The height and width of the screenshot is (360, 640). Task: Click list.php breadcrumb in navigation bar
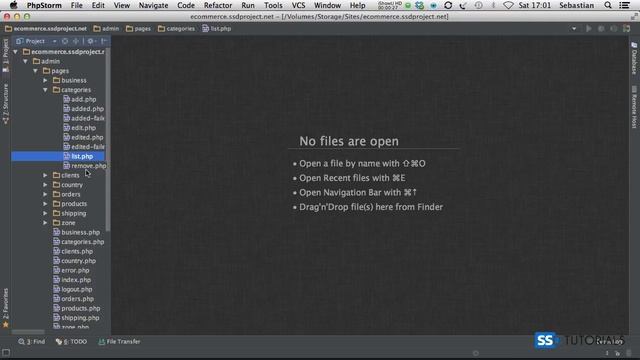(217, 29)
